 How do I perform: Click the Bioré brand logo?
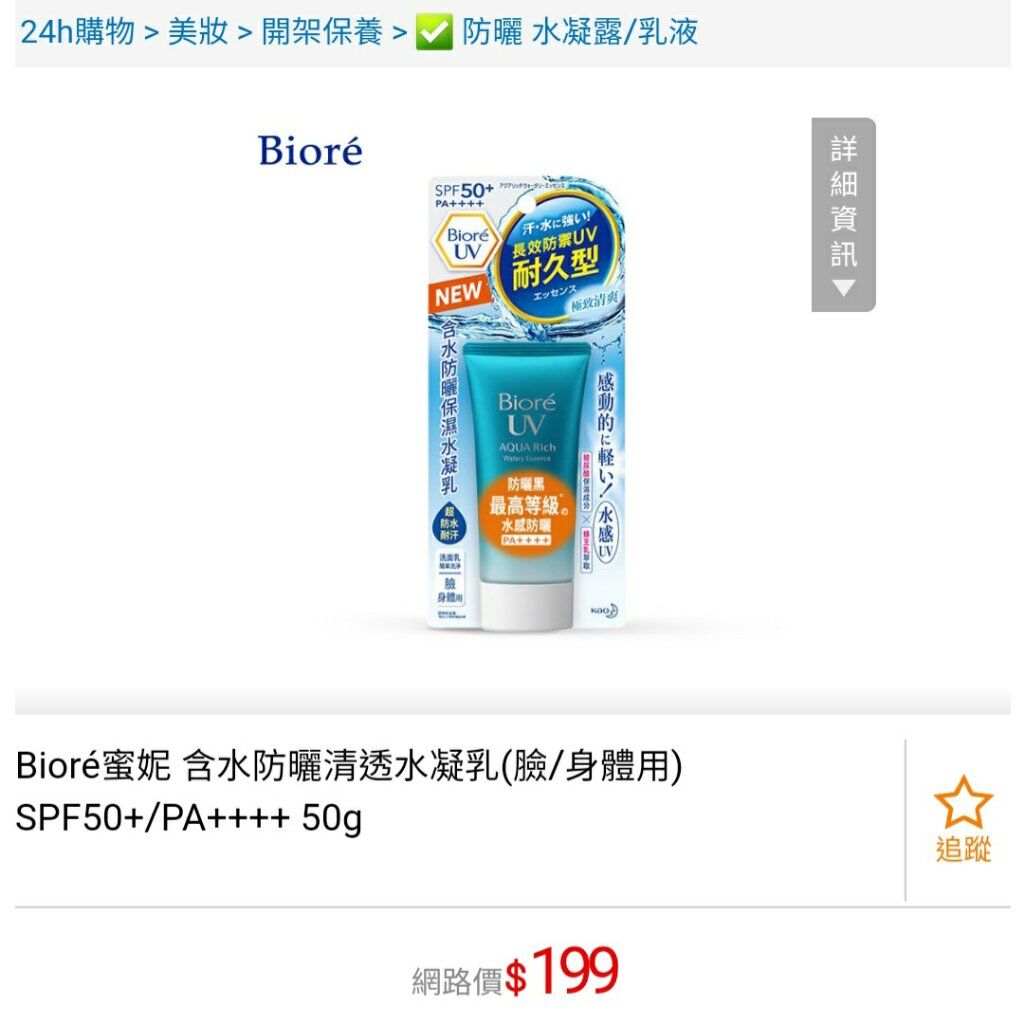310,151
